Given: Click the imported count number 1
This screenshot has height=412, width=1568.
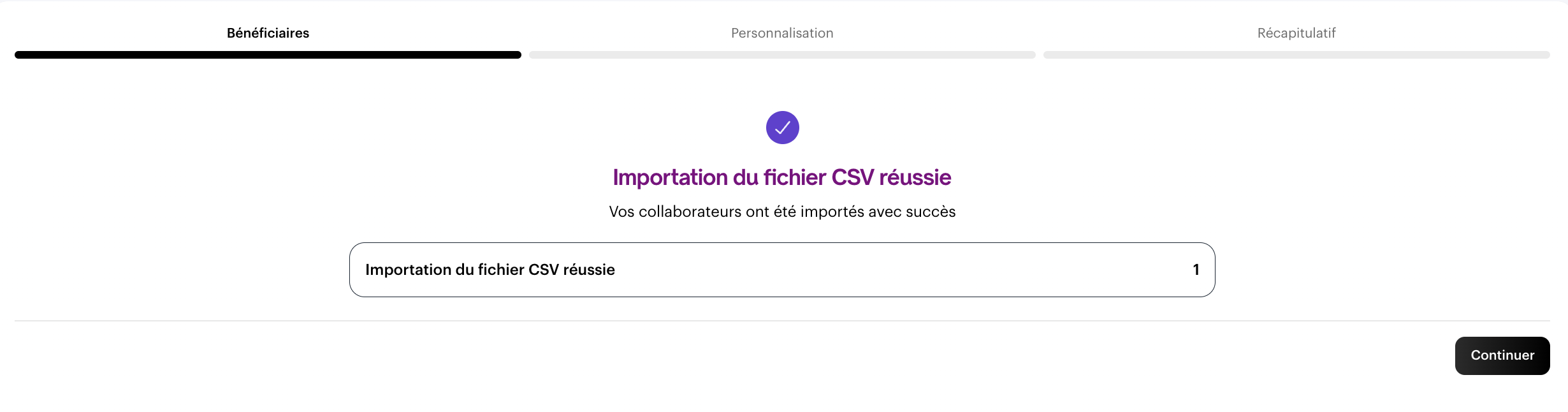Looking at the screenshot, I should point(1196,270).
